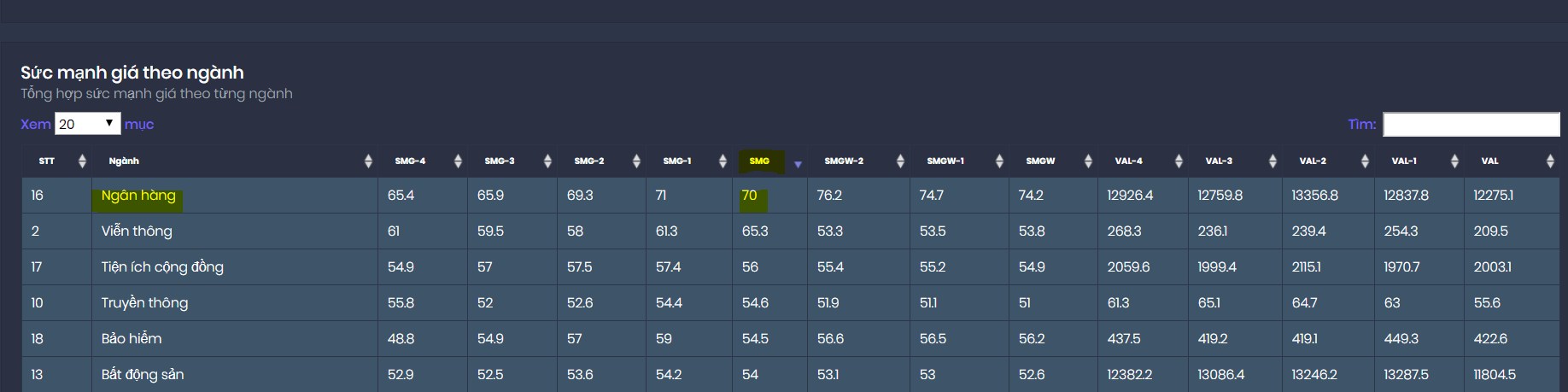Click the Viễn thông industry cell

pyautogui.click(x=137, y=231)
